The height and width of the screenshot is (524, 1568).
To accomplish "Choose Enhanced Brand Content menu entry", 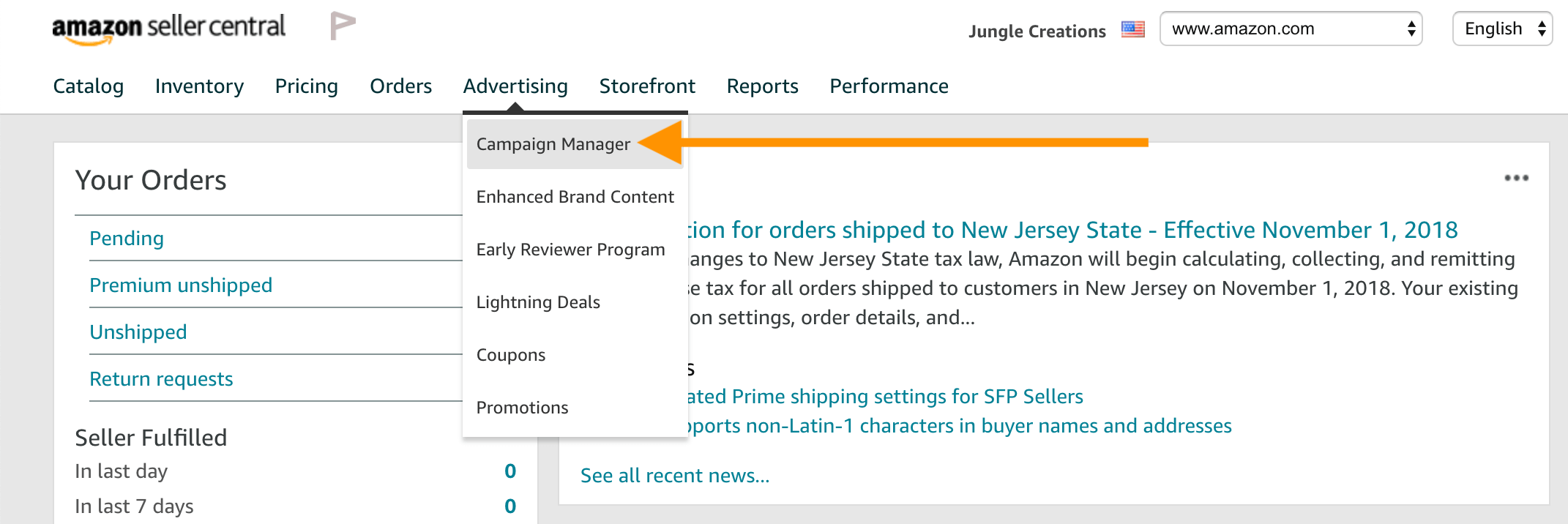I will (x=575, y=197).
